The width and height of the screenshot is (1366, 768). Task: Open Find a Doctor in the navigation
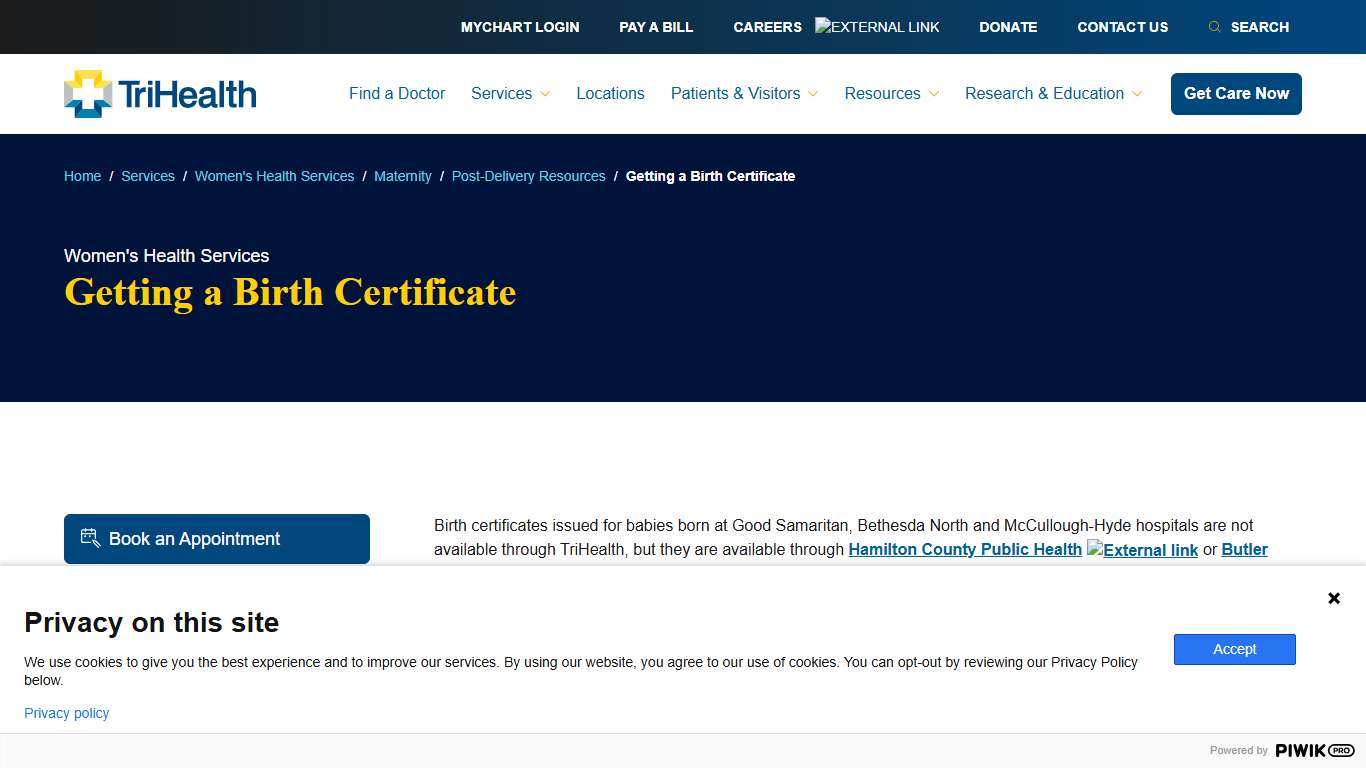tap(396, 93)
